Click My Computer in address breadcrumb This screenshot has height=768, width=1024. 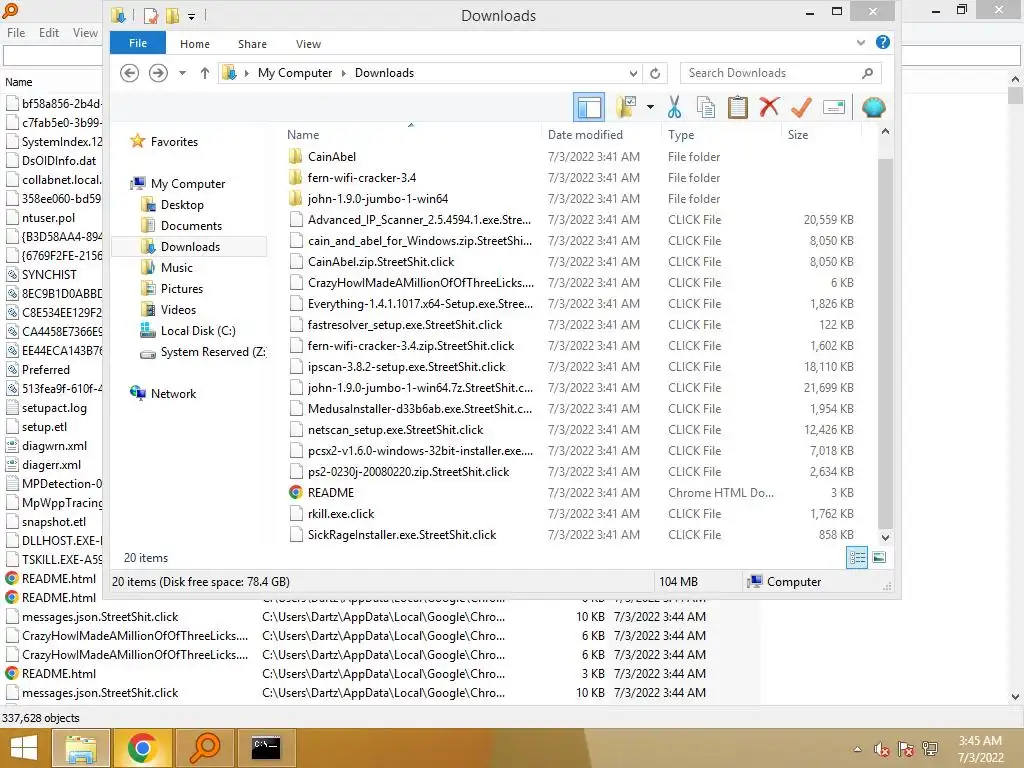[295, 72]
